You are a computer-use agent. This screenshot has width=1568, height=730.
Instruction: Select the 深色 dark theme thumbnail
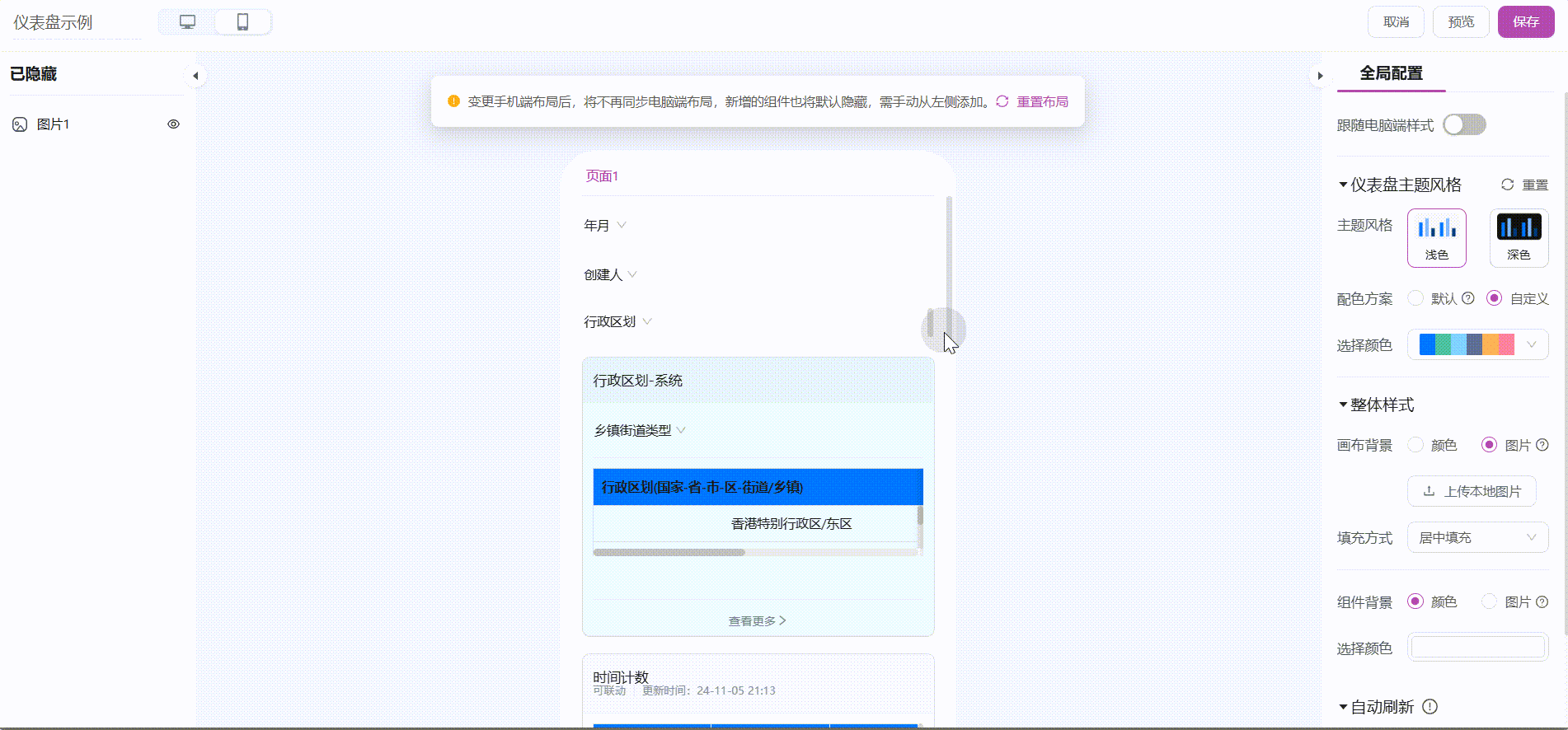click(1519, 238)
